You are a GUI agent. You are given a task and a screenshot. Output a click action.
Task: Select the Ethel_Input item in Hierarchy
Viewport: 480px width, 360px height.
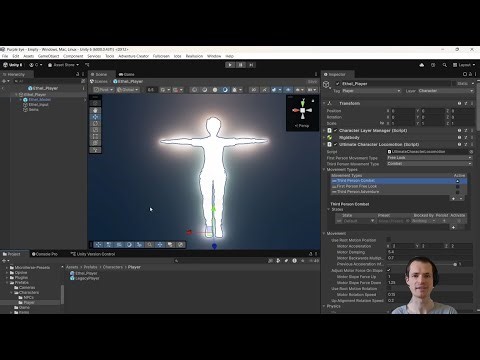pos(38,105)
